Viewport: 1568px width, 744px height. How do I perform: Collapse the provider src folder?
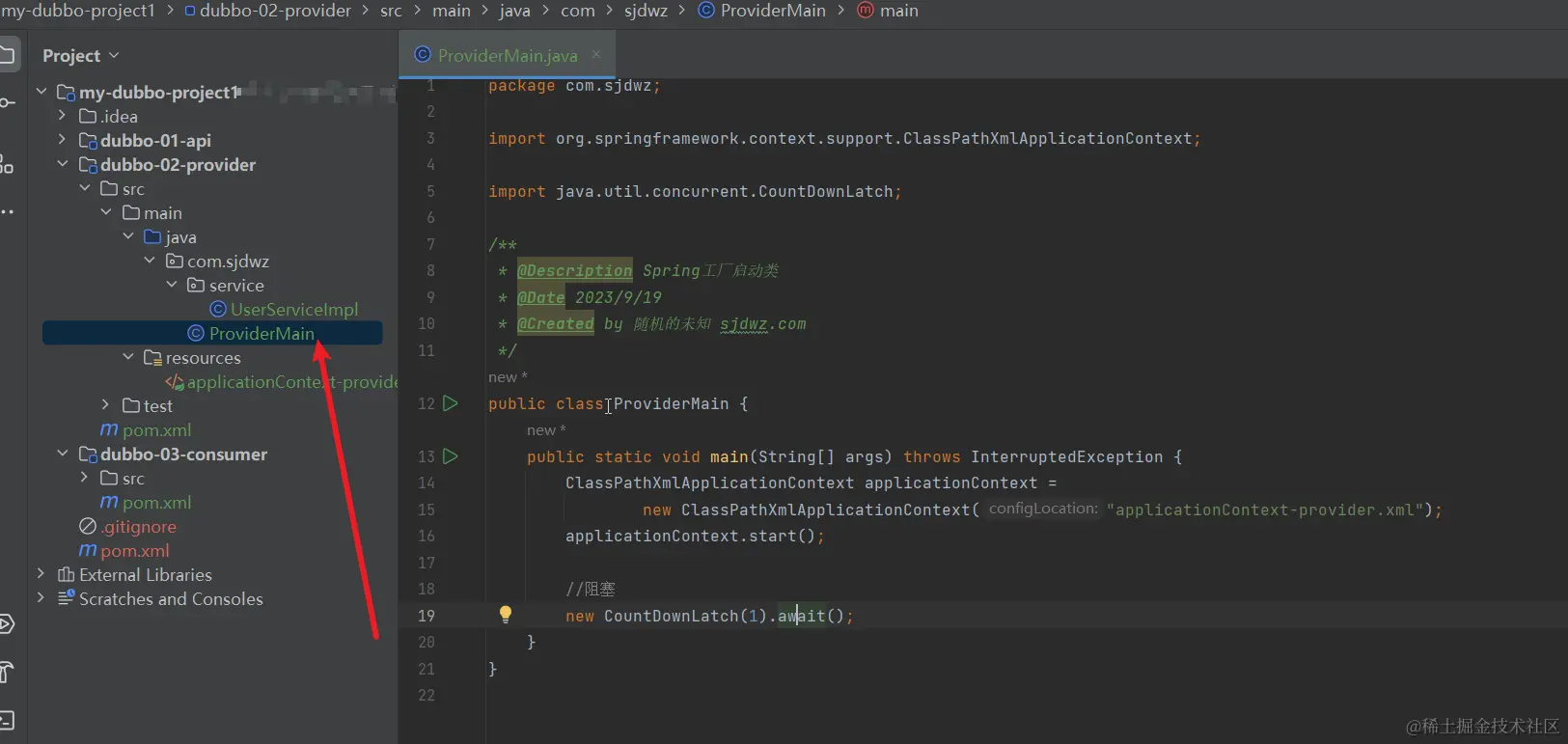[x=85, y=188]
